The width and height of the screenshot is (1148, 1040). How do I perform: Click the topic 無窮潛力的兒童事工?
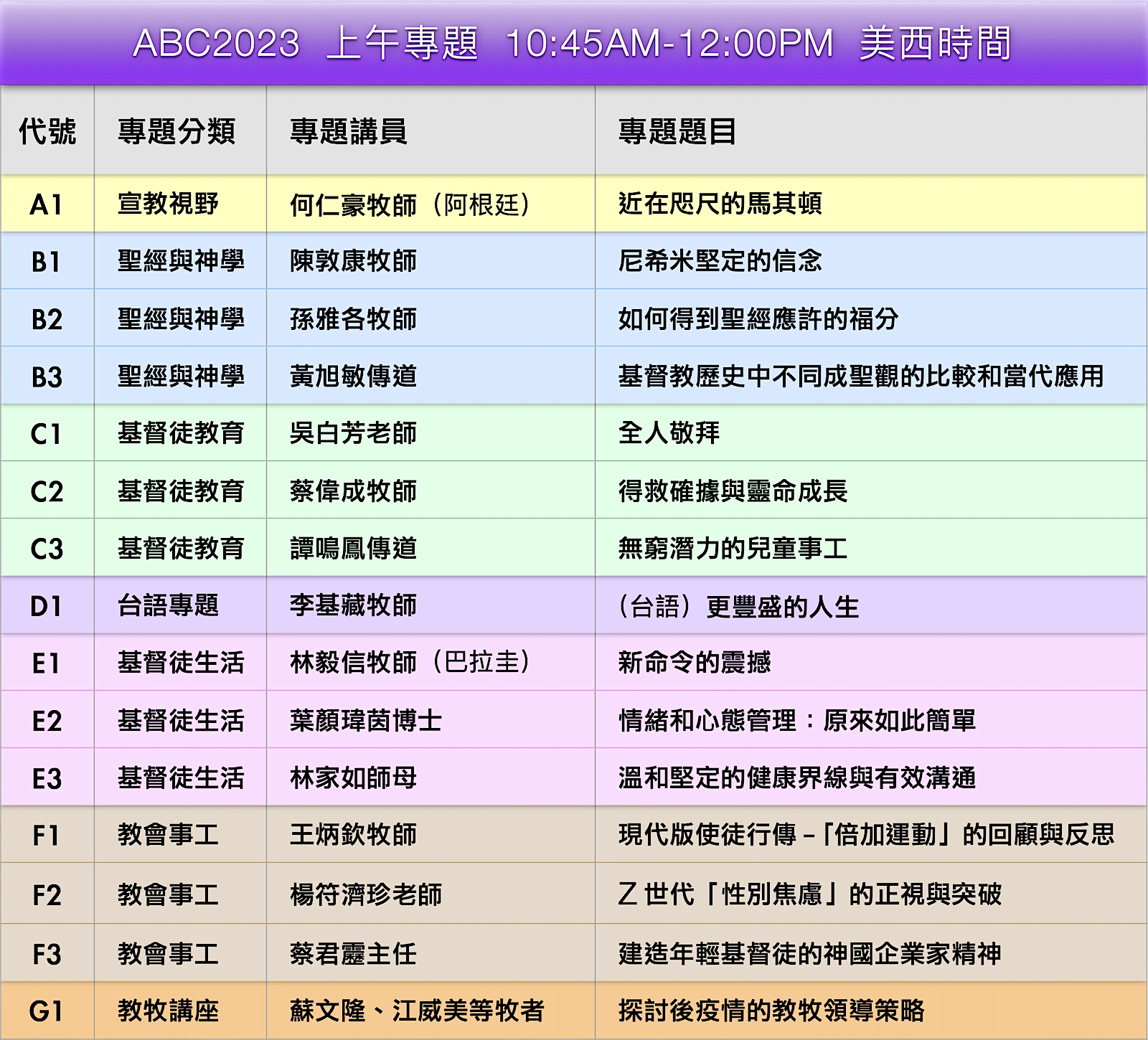733,549
